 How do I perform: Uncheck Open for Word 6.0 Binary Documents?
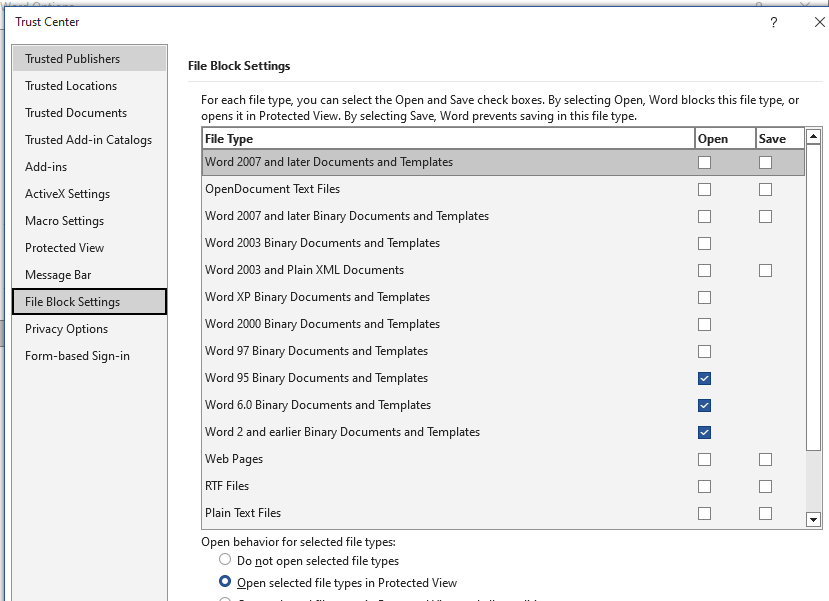coord(704,405)
